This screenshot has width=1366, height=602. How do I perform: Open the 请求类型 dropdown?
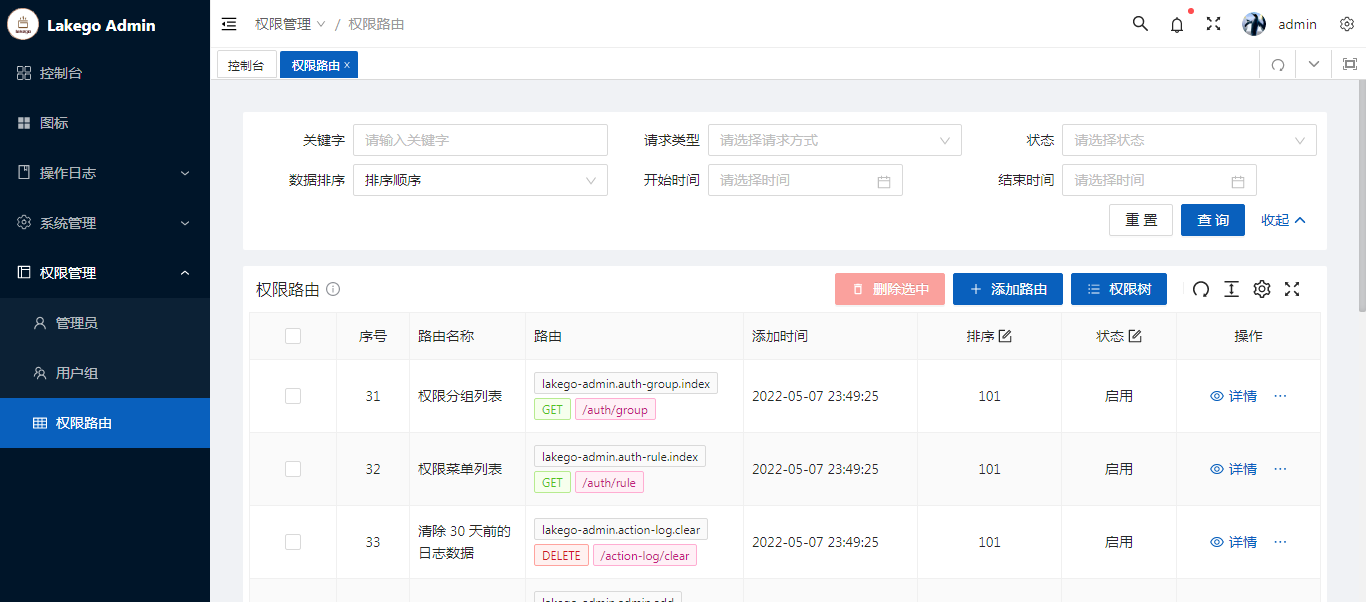[x=835, y=140]
